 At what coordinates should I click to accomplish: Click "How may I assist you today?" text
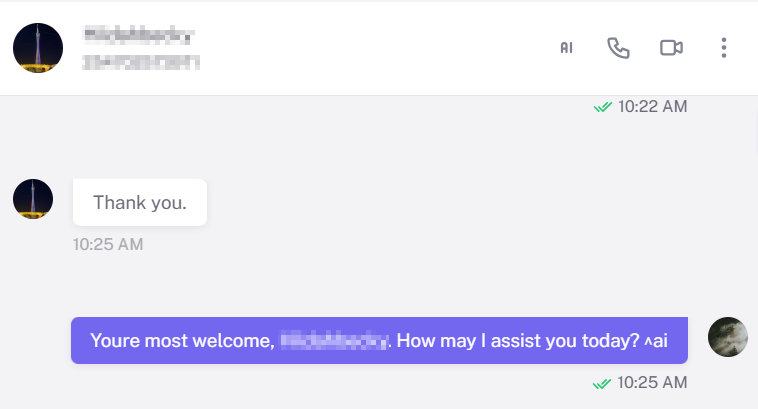(517, 341)
